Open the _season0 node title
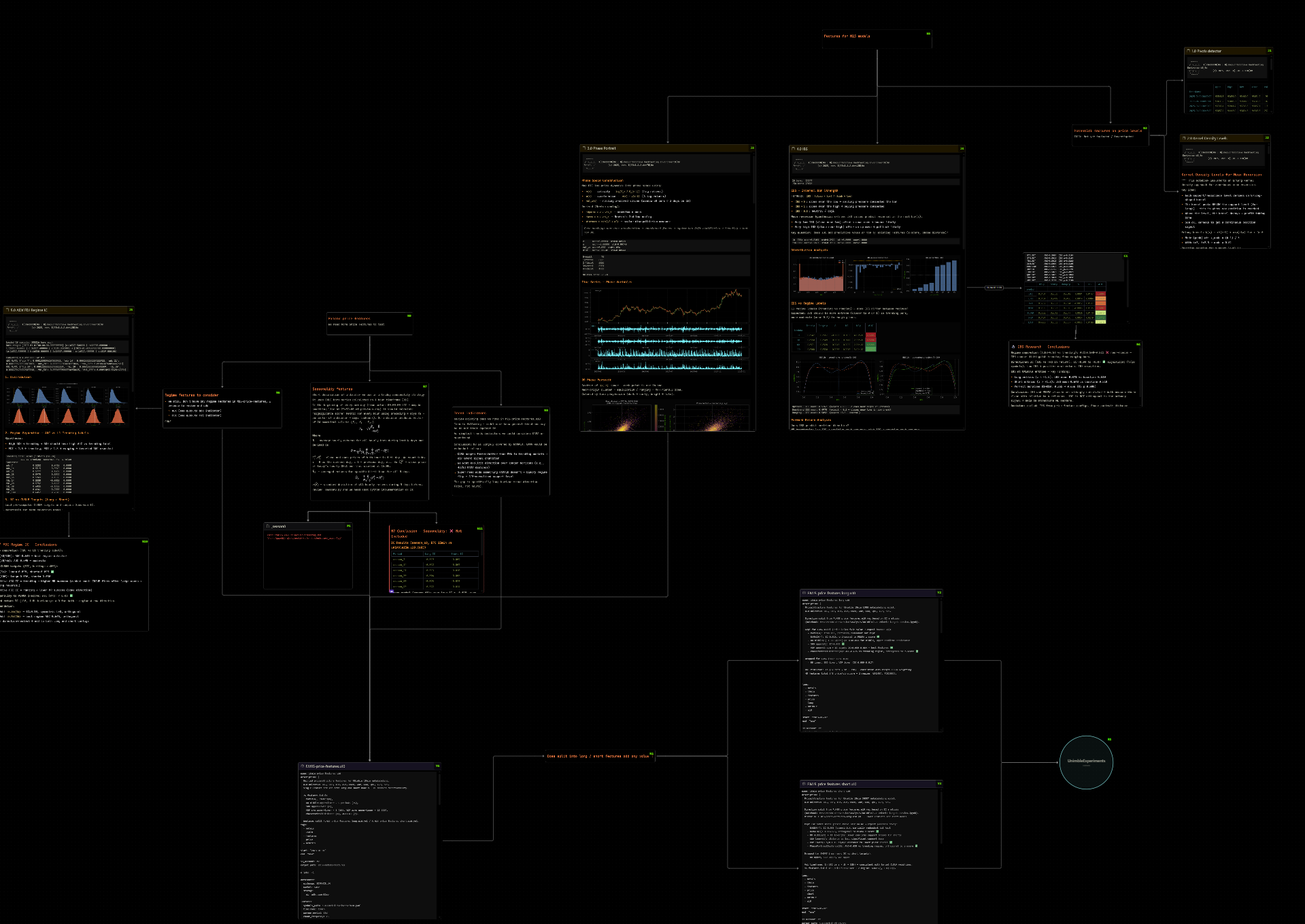This screenshot has width=1305, height=924. point(279,526)
